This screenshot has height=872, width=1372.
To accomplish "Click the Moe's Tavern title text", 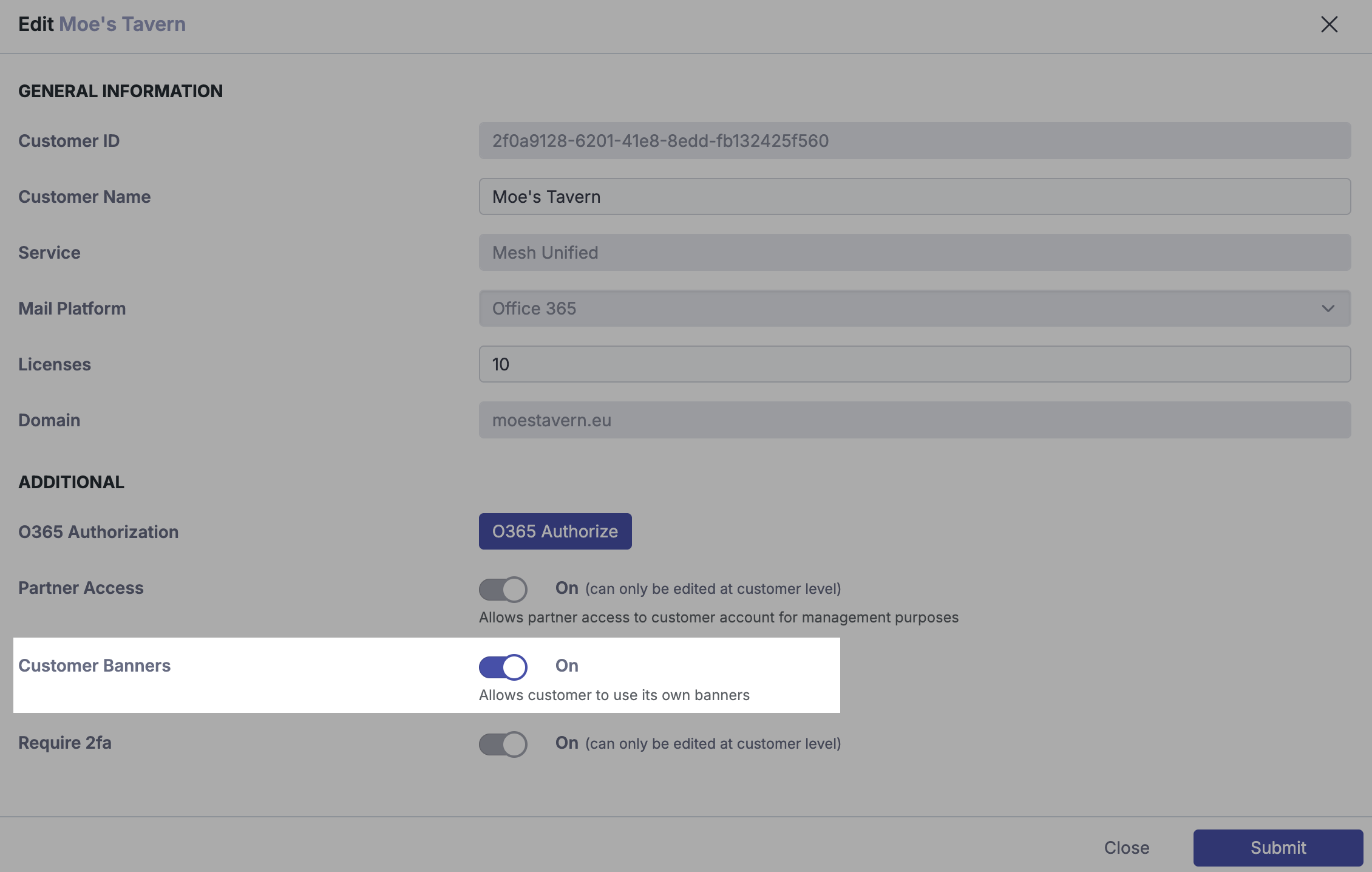I will [122, 24].
